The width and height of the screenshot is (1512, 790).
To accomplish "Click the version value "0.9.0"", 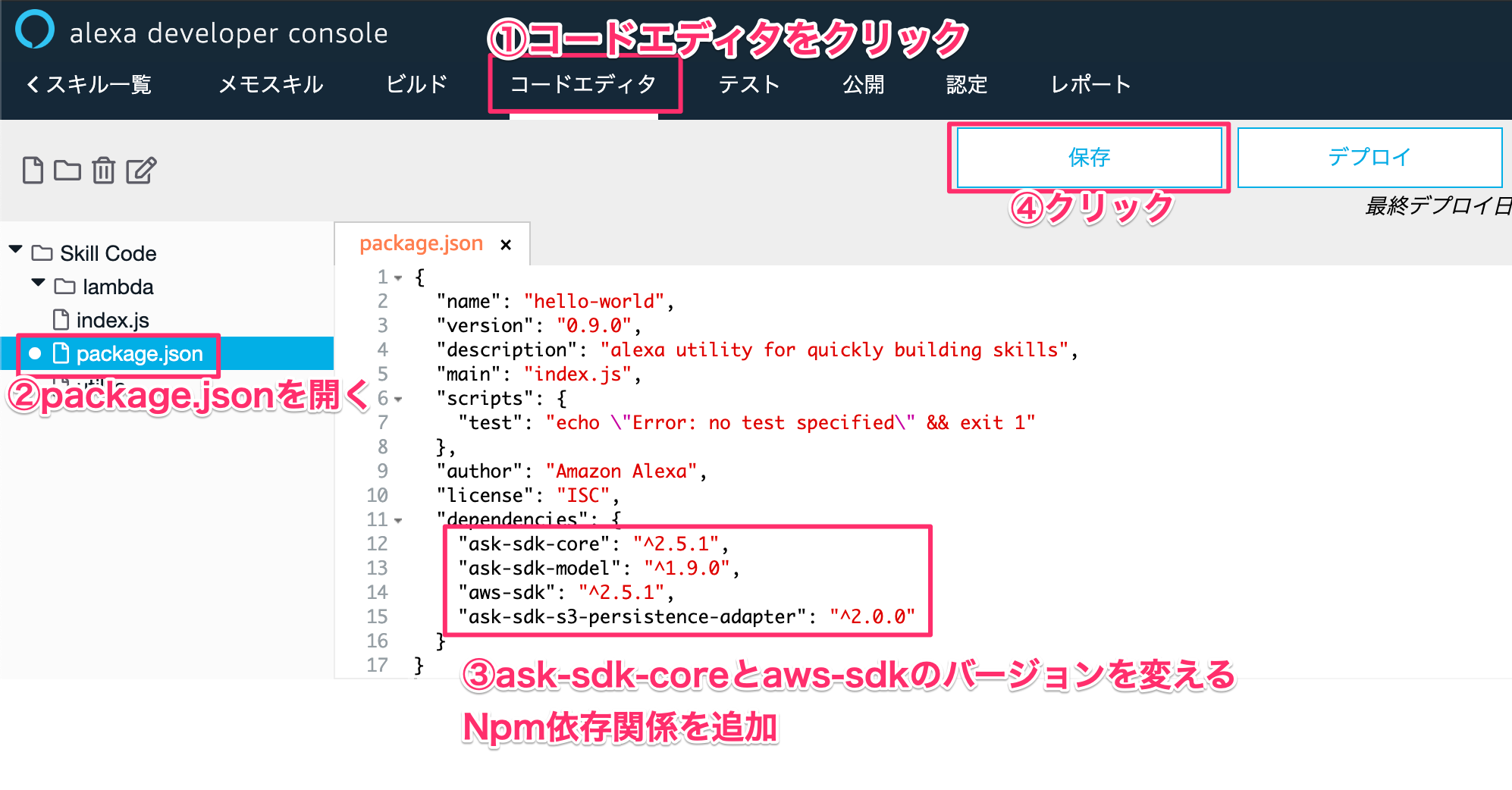I will click(x=594, y=325).
